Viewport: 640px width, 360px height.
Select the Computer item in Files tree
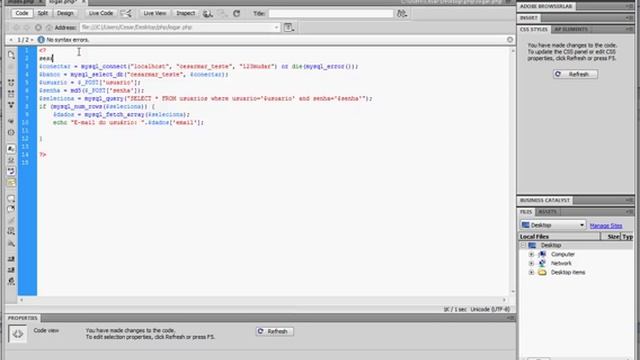[562, 254]
